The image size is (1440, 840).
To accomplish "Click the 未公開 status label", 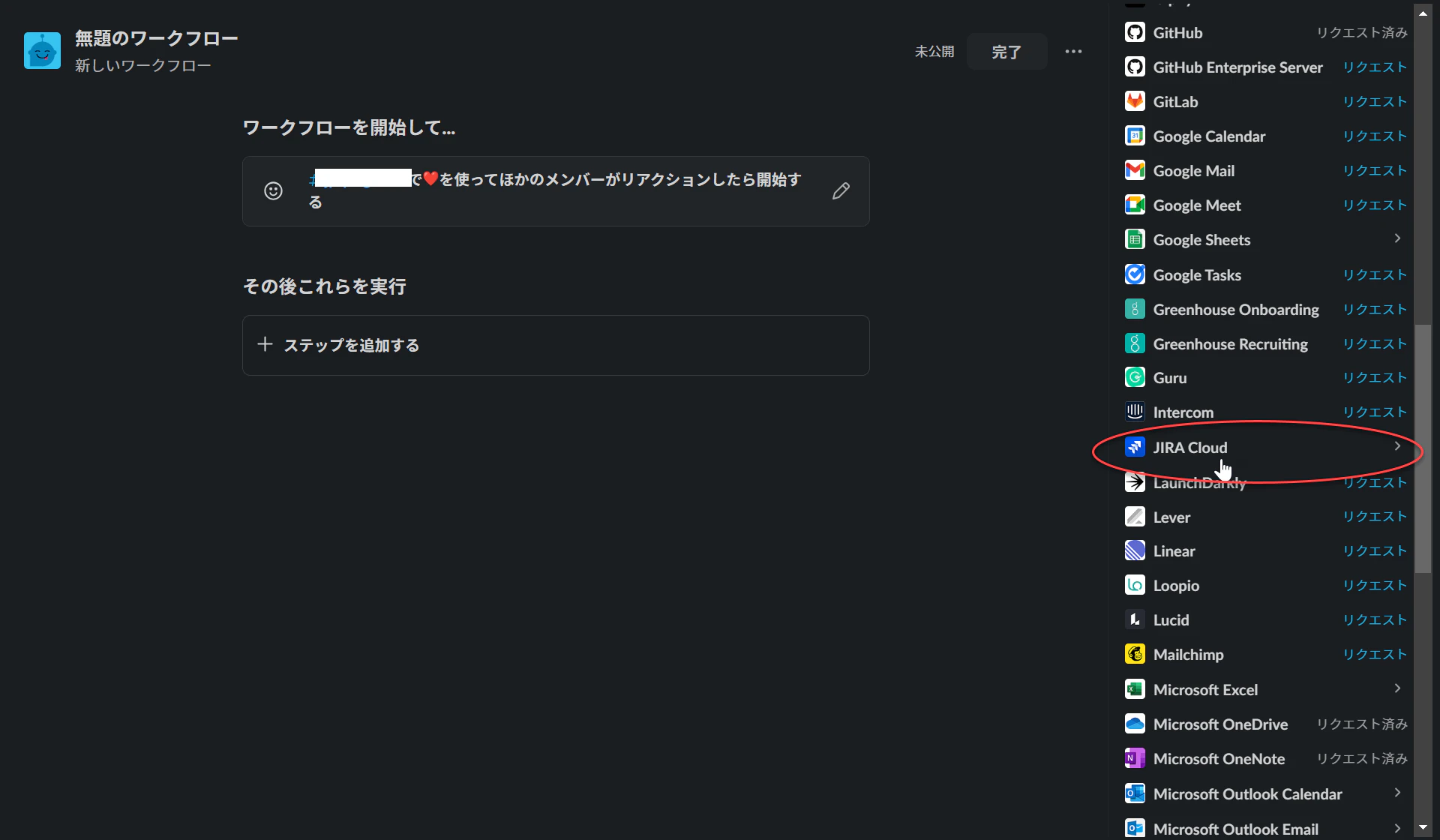I will [934, 52].
